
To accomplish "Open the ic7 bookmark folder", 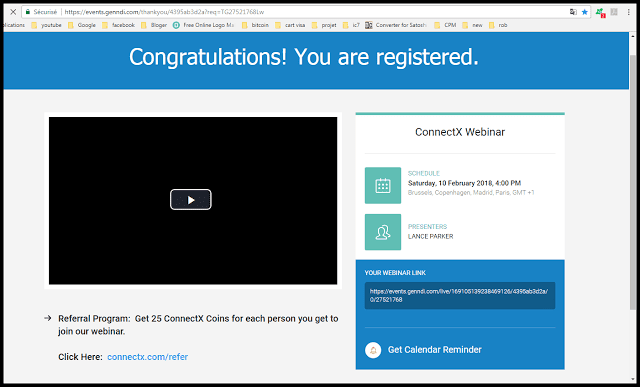I will coord(351,25).
